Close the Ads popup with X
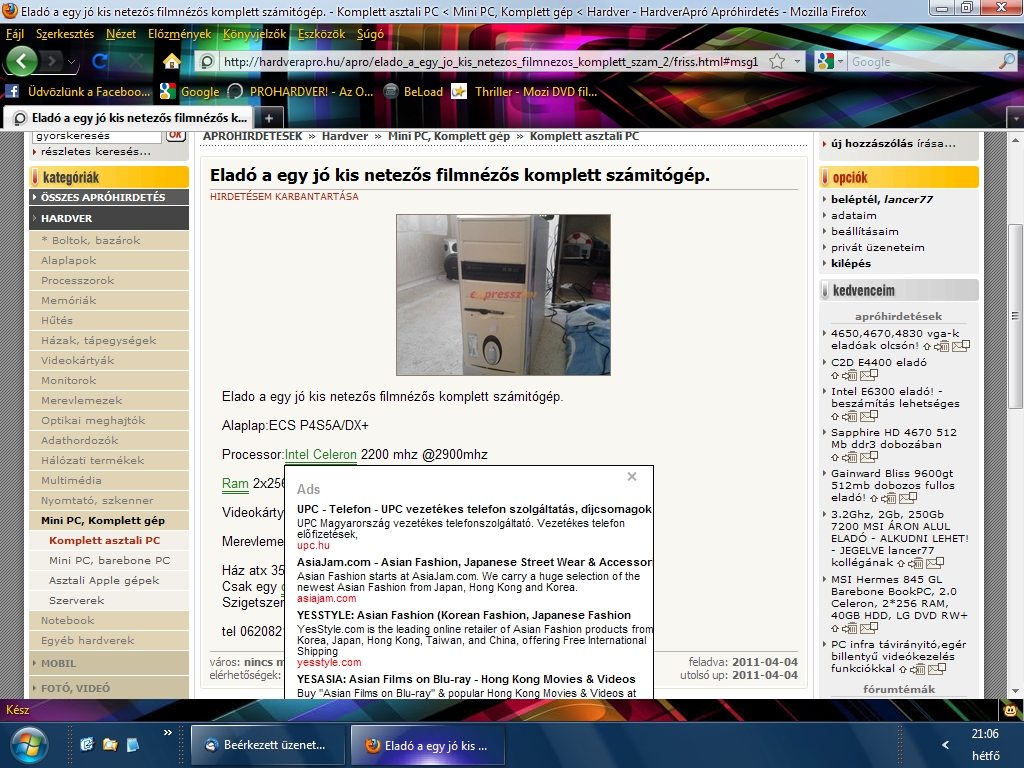The image size is (1024, 768). click(632, 477)
